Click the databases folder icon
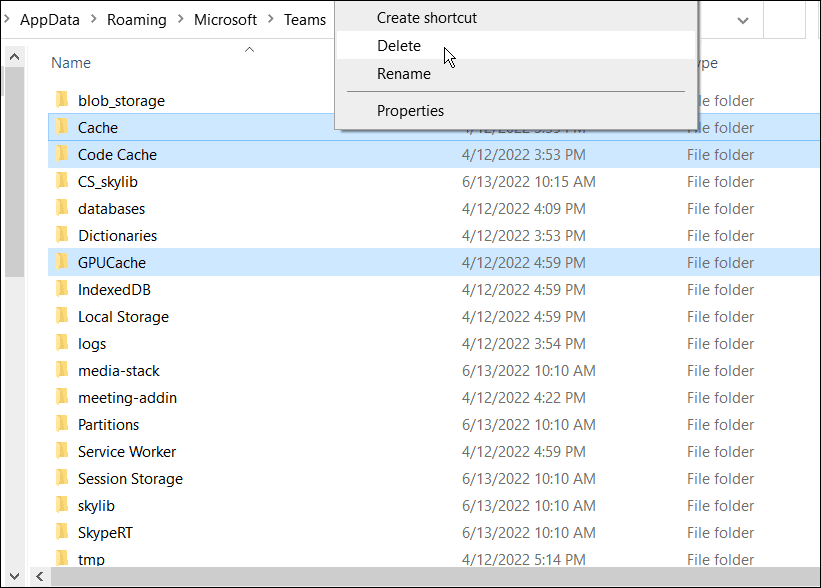The height and width of the screenshot is (588, 821). tap(62, 207)
